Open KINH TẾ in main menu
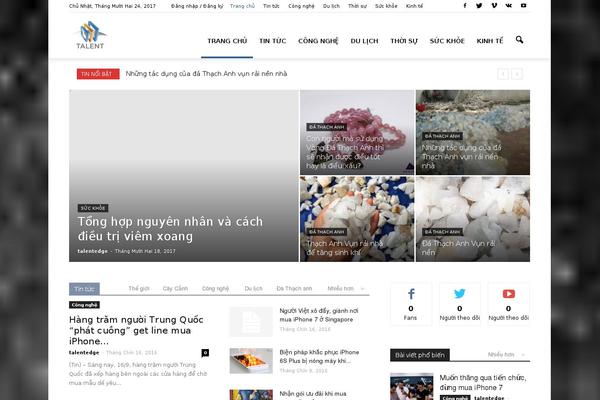The image size is (600, 400). pos(490,41)
